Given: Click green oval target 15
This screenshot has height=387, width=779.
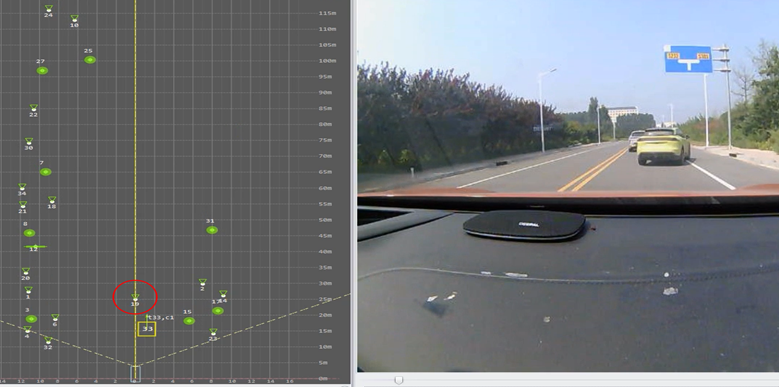Looking at the screenshot, I should [189, 321].
